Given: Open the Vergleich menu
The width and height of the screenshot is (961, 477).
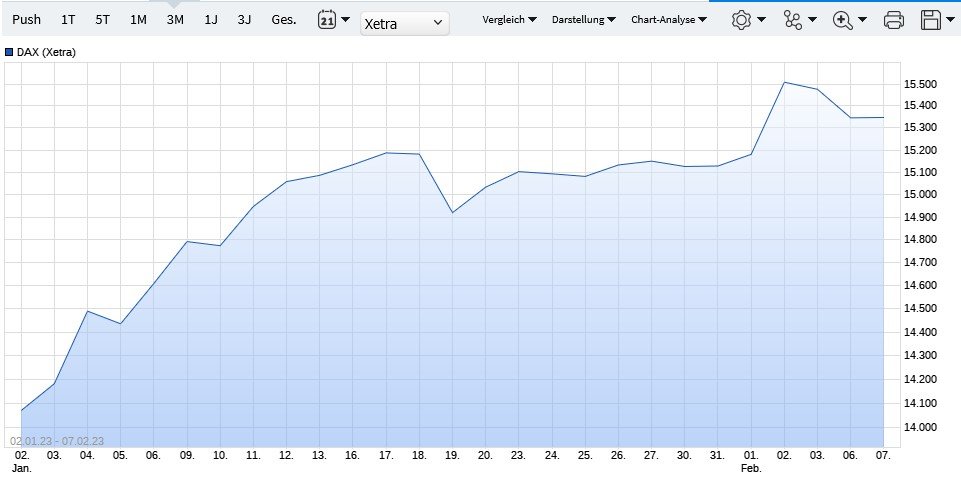Looking at the screenshot, I should [x=509, y=20].
